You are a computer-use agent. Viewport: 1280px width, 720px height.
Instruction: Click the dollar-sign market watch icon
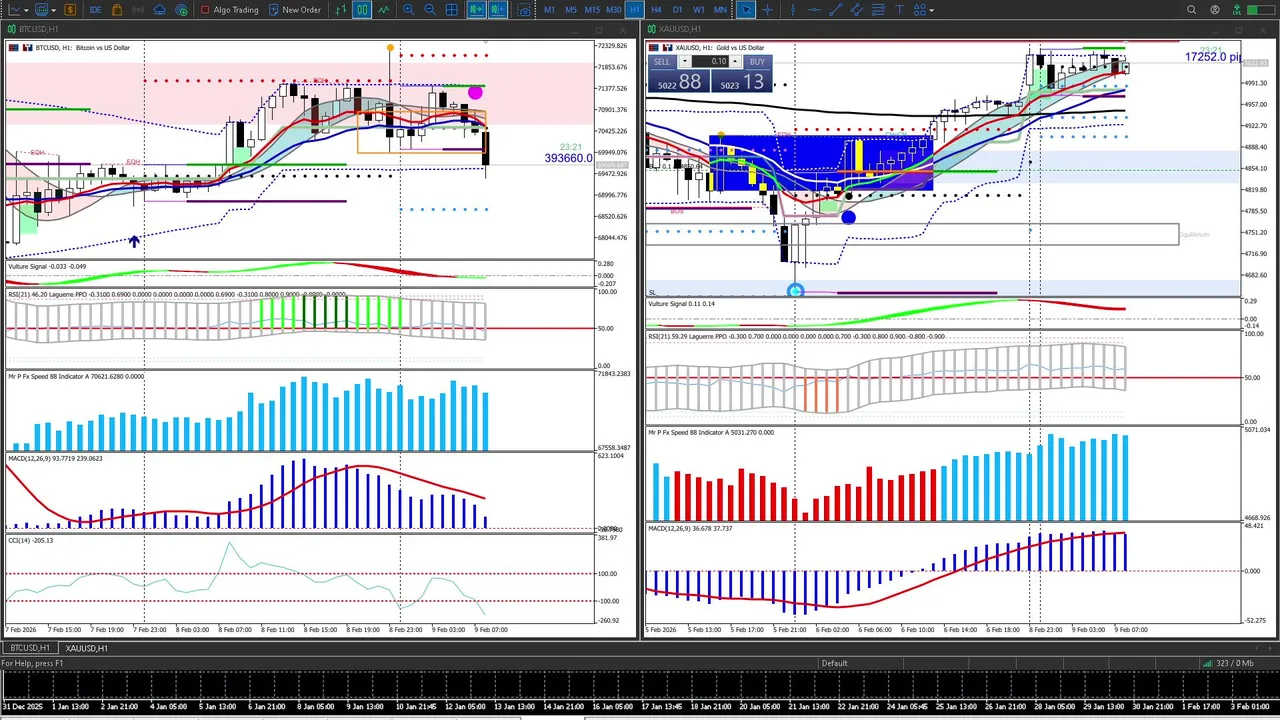(70, 9)
